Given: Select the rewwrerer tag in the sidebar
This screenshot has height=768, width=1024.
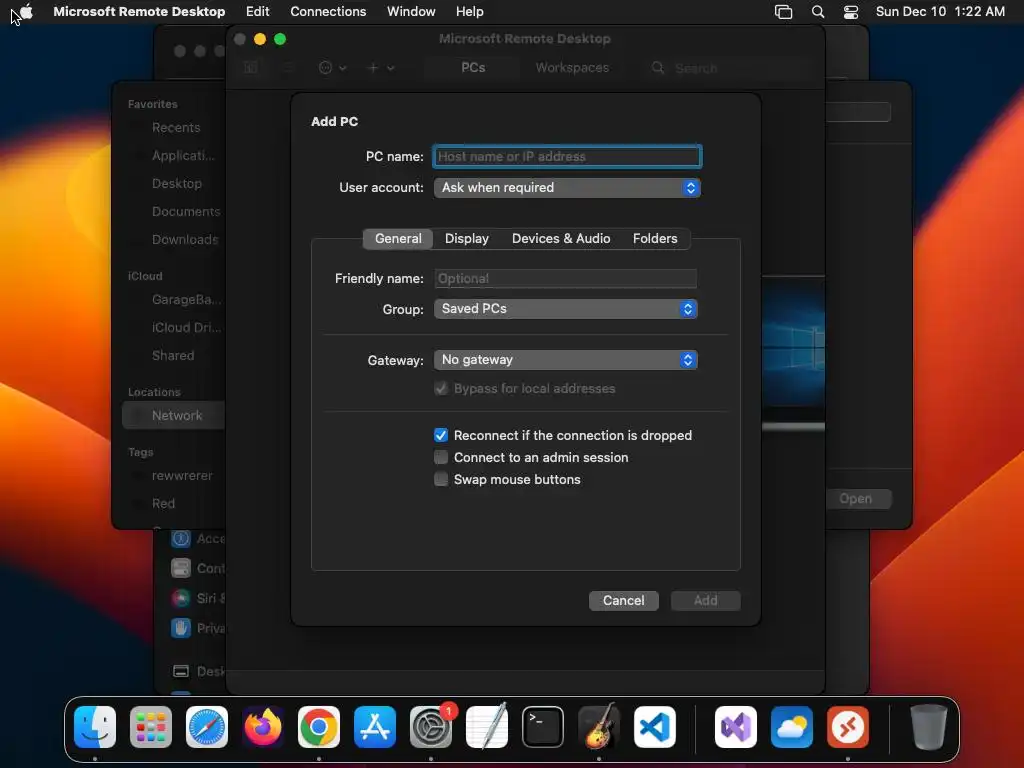Looking at the screenshot, I should 182,475.
